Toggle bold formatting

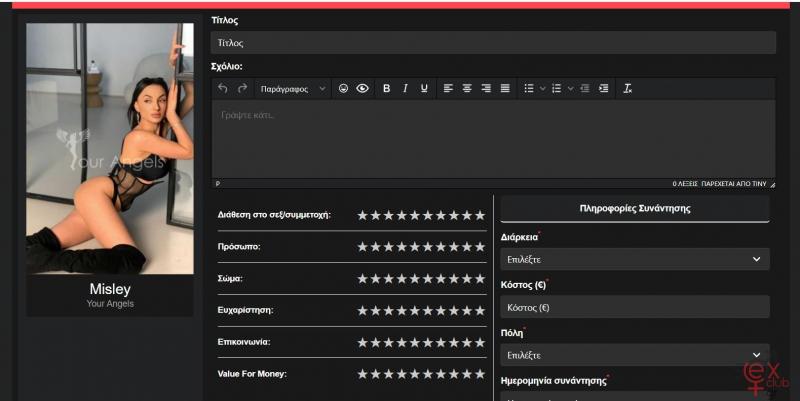point(386,88)
